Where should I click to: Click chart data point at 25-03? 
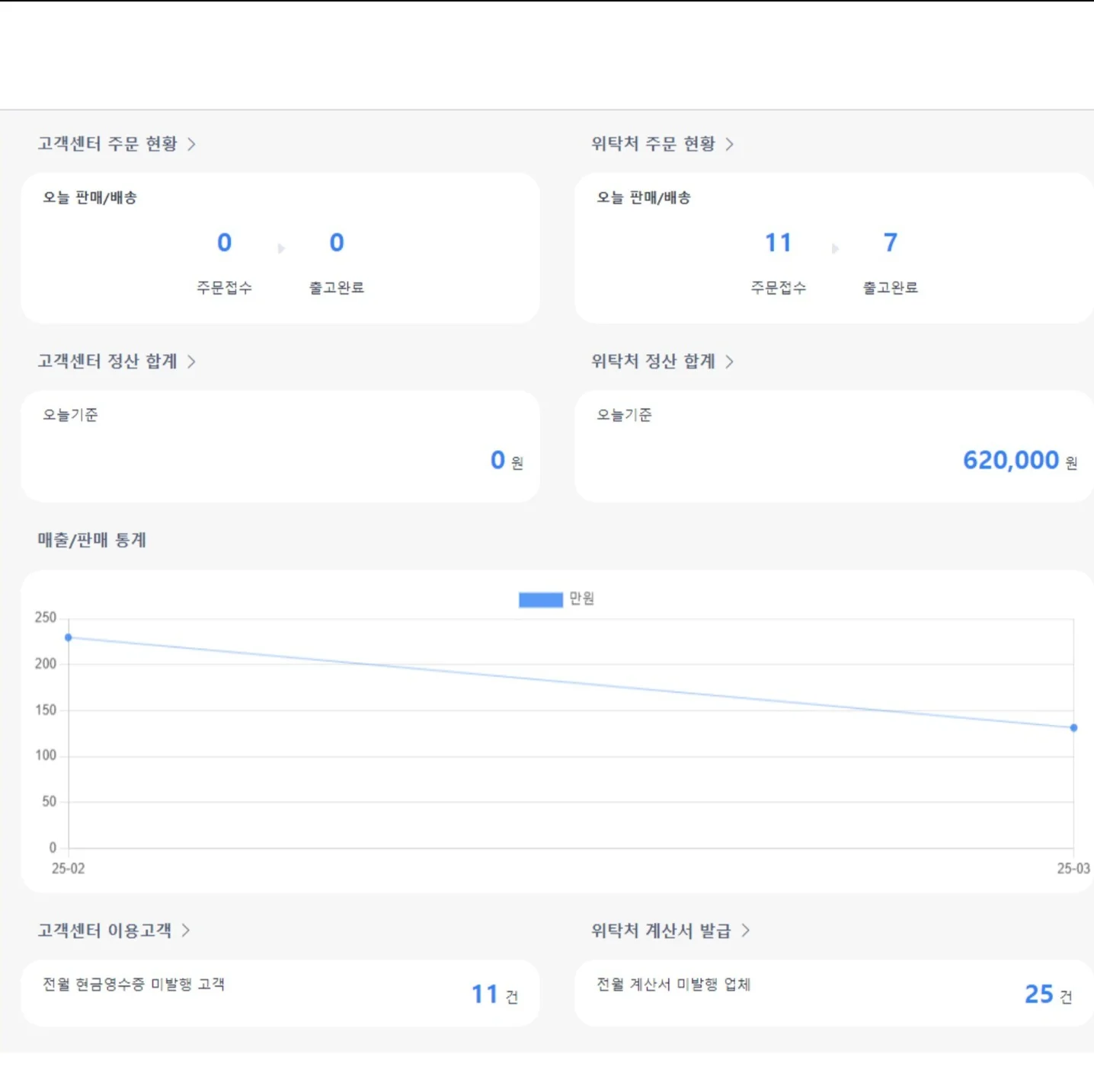tap(1073, 728)
